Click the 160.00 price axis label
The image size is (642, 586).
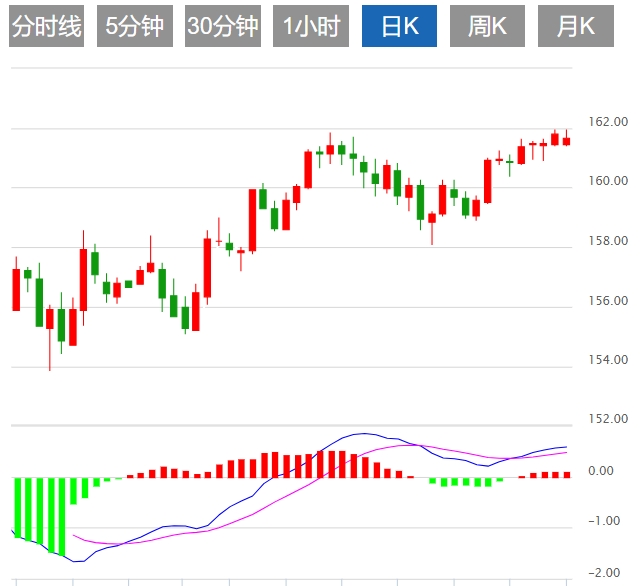click(608, 181)
